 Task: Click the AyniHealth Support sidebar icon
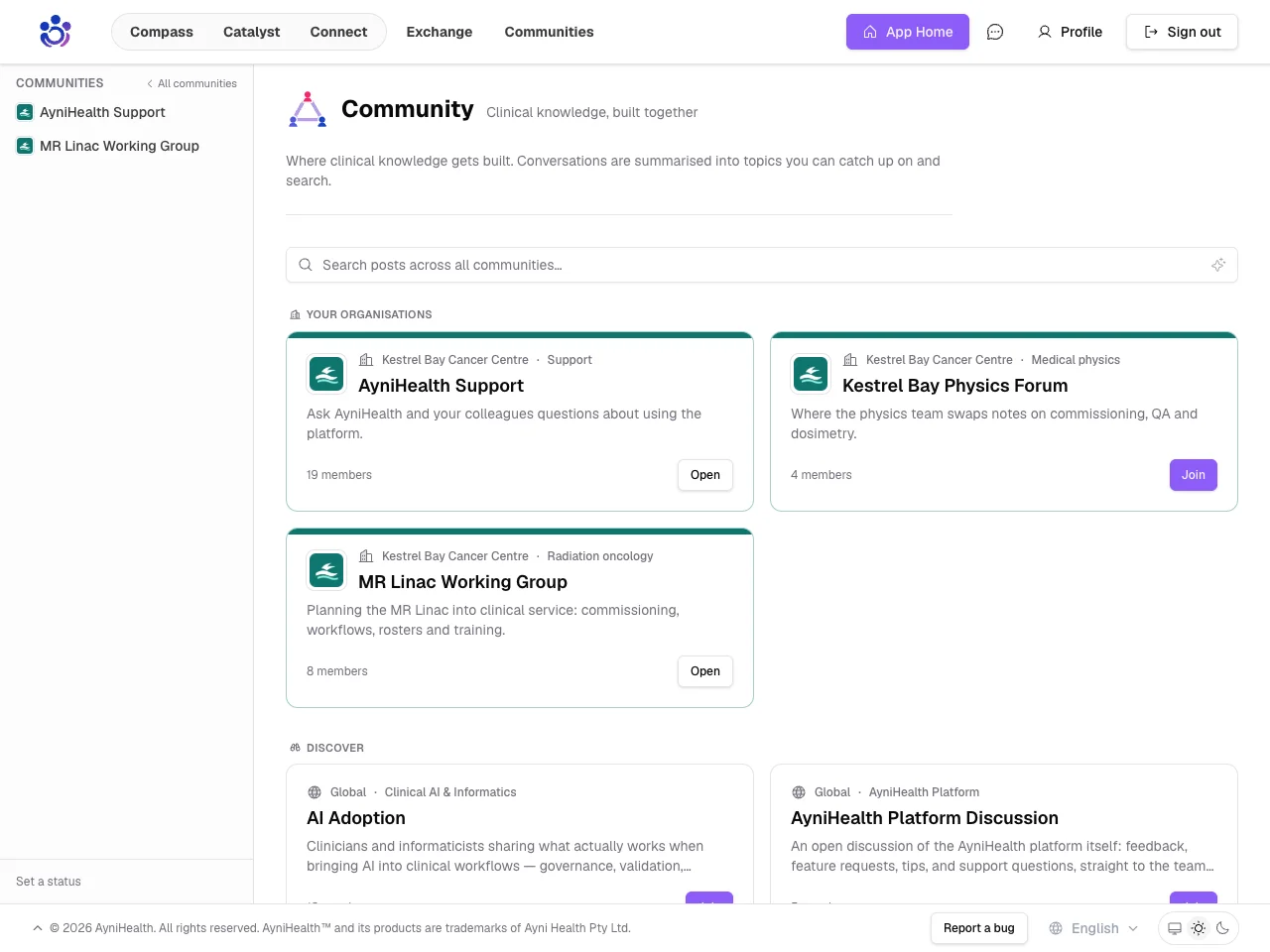pos(25,112)
